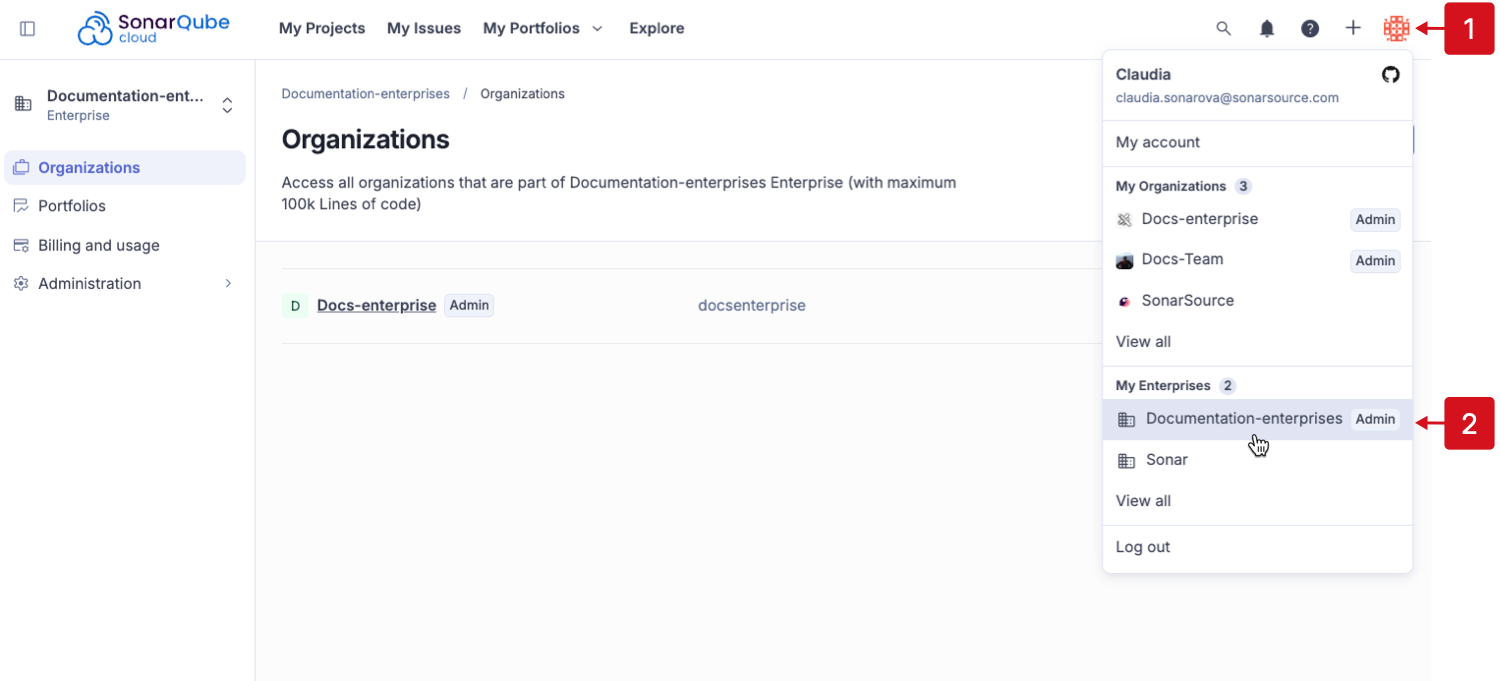Click the building icon beside Sonar enterprise
1500x681 pixels.
click(x=1127, y=461)
